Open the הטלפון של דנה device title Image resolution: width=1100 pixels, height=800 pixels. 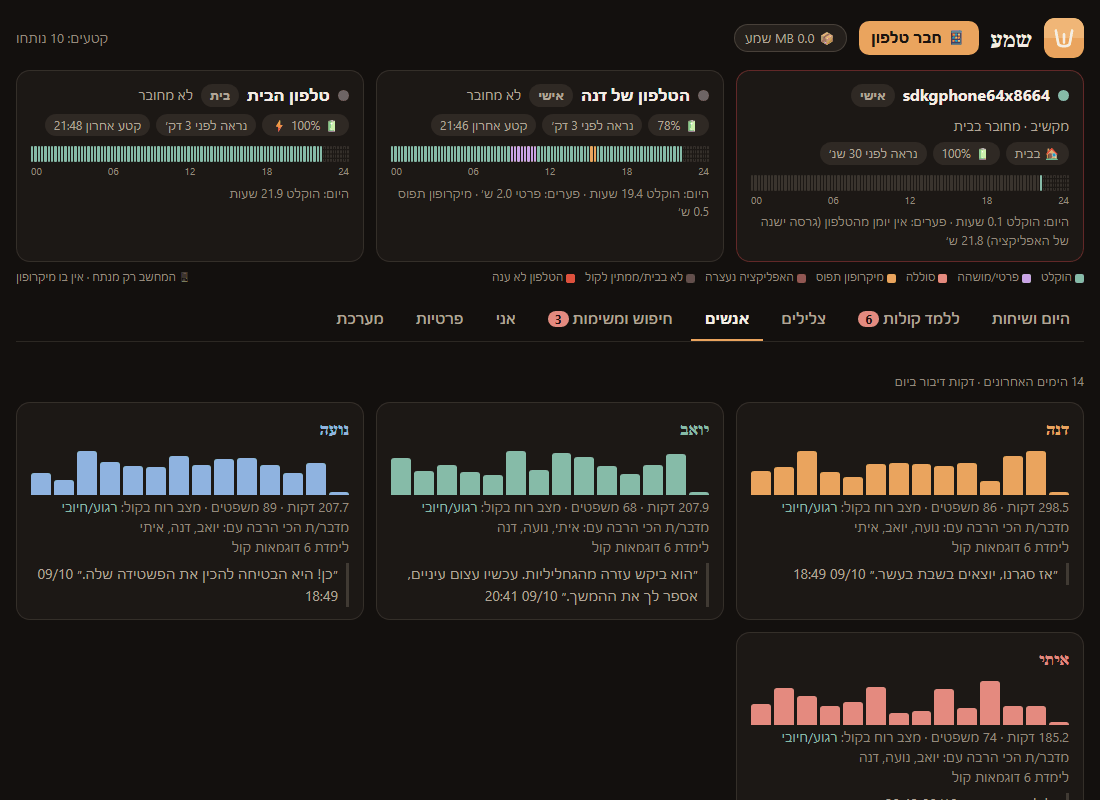click(635, 95)
